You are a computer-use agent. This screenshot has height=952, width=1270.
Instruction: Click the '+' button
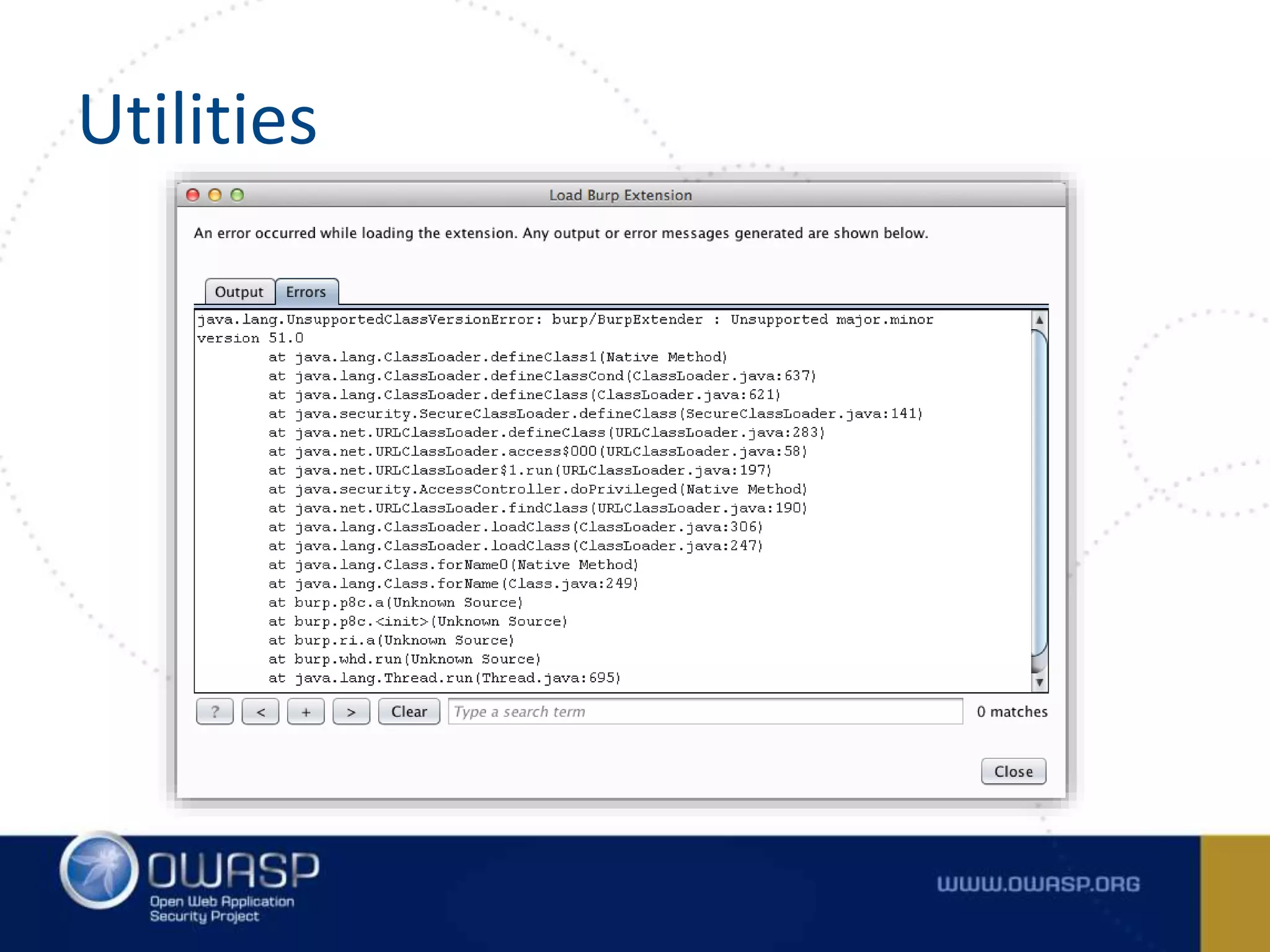coord(306,712)
